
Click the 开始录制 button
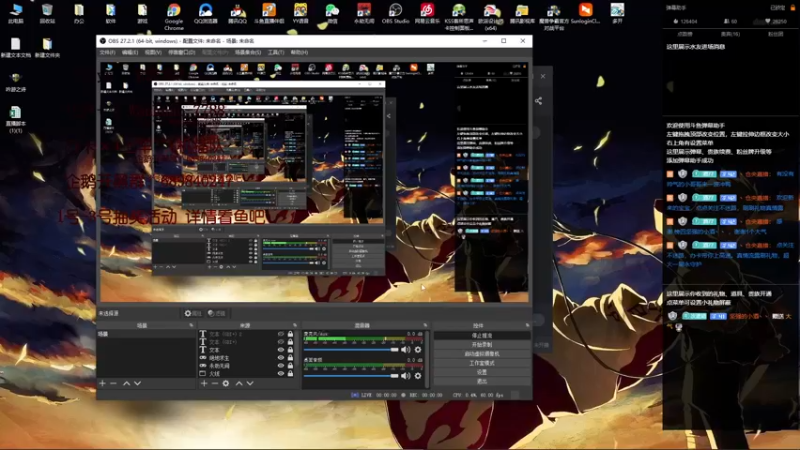click(x=482, y=345)
